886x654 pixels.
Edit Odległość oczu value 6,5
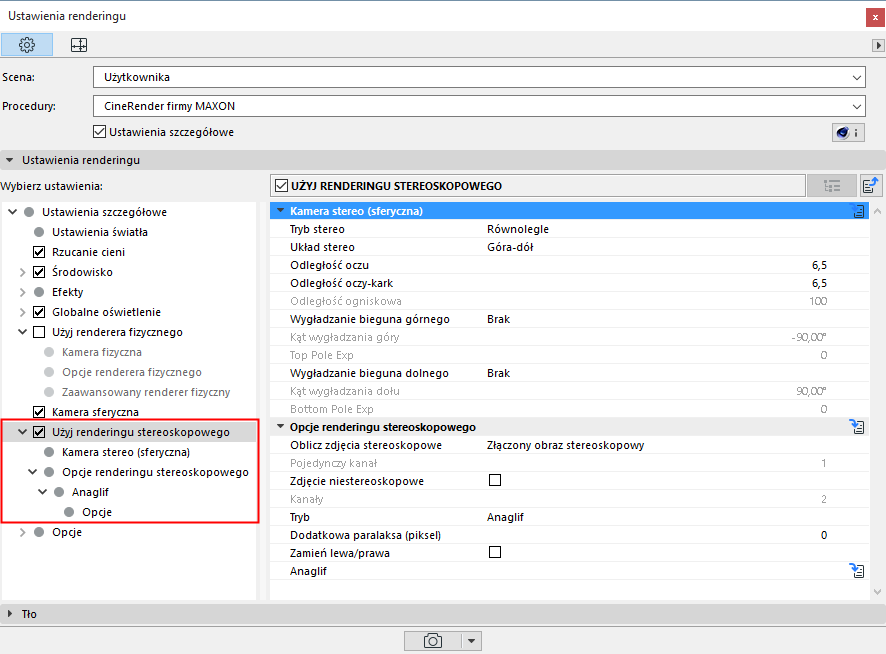tap(819, 265)
